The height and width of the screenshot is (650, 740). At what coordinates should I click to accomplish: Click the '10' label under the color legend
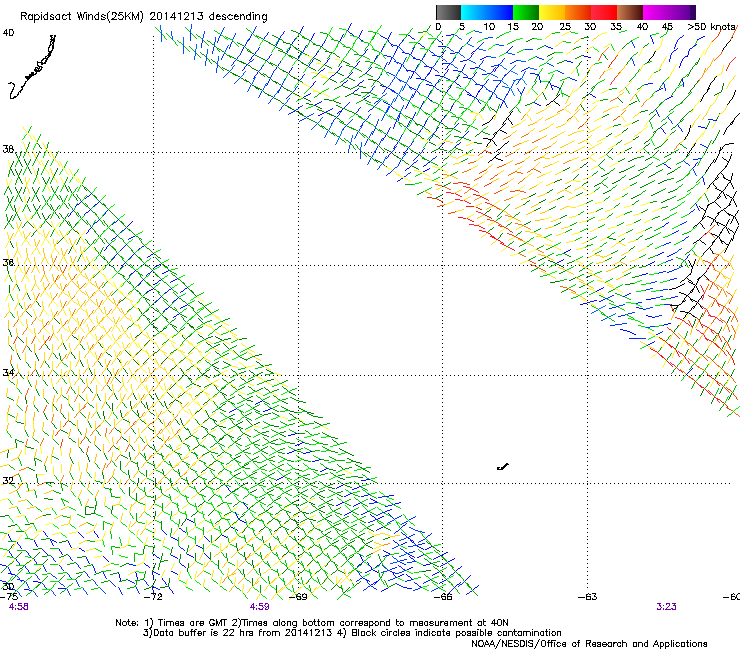[x=489, y=27]
